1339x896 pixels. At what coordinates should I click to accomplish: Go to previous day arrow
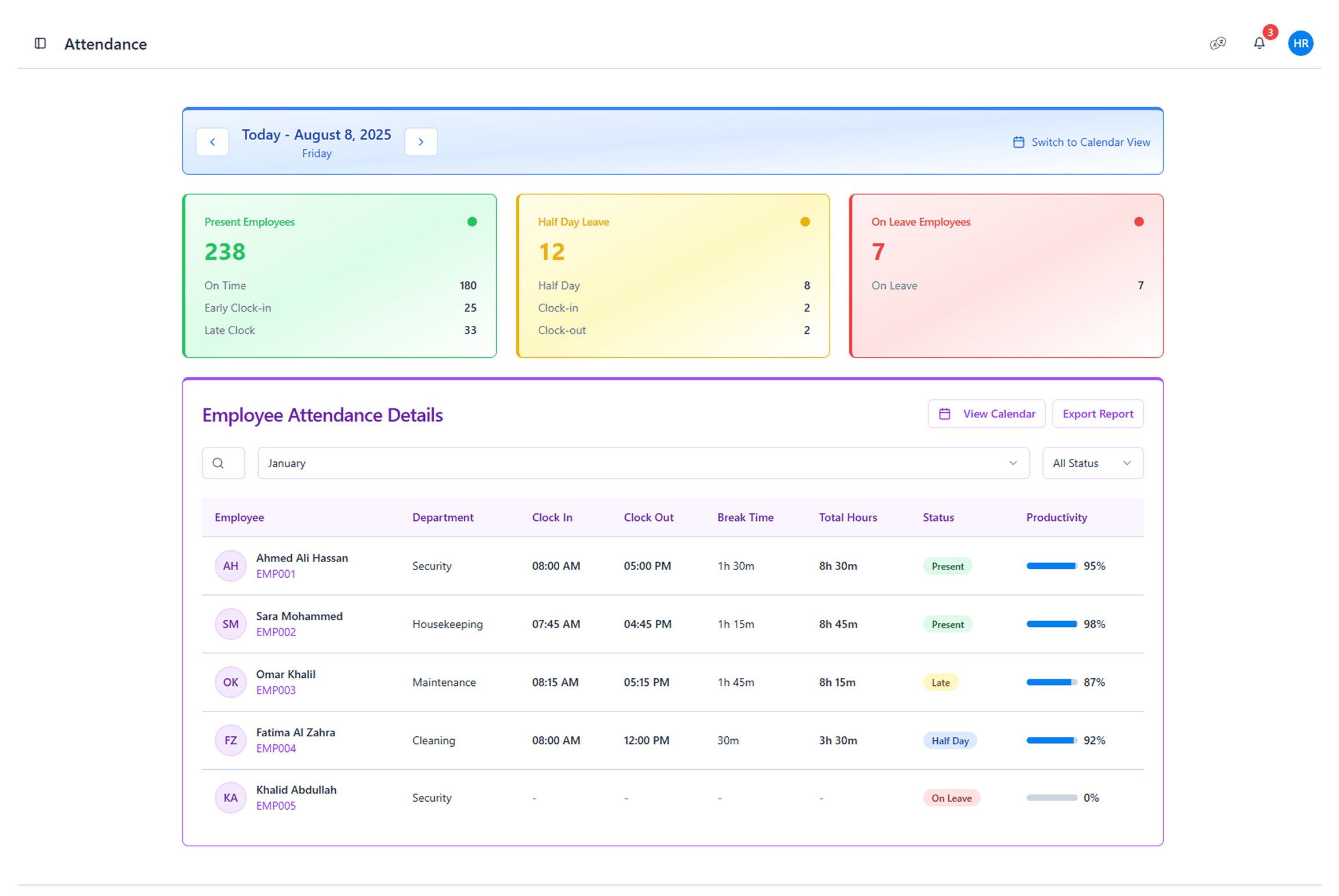pyautogui.click(x=212, y=142)
